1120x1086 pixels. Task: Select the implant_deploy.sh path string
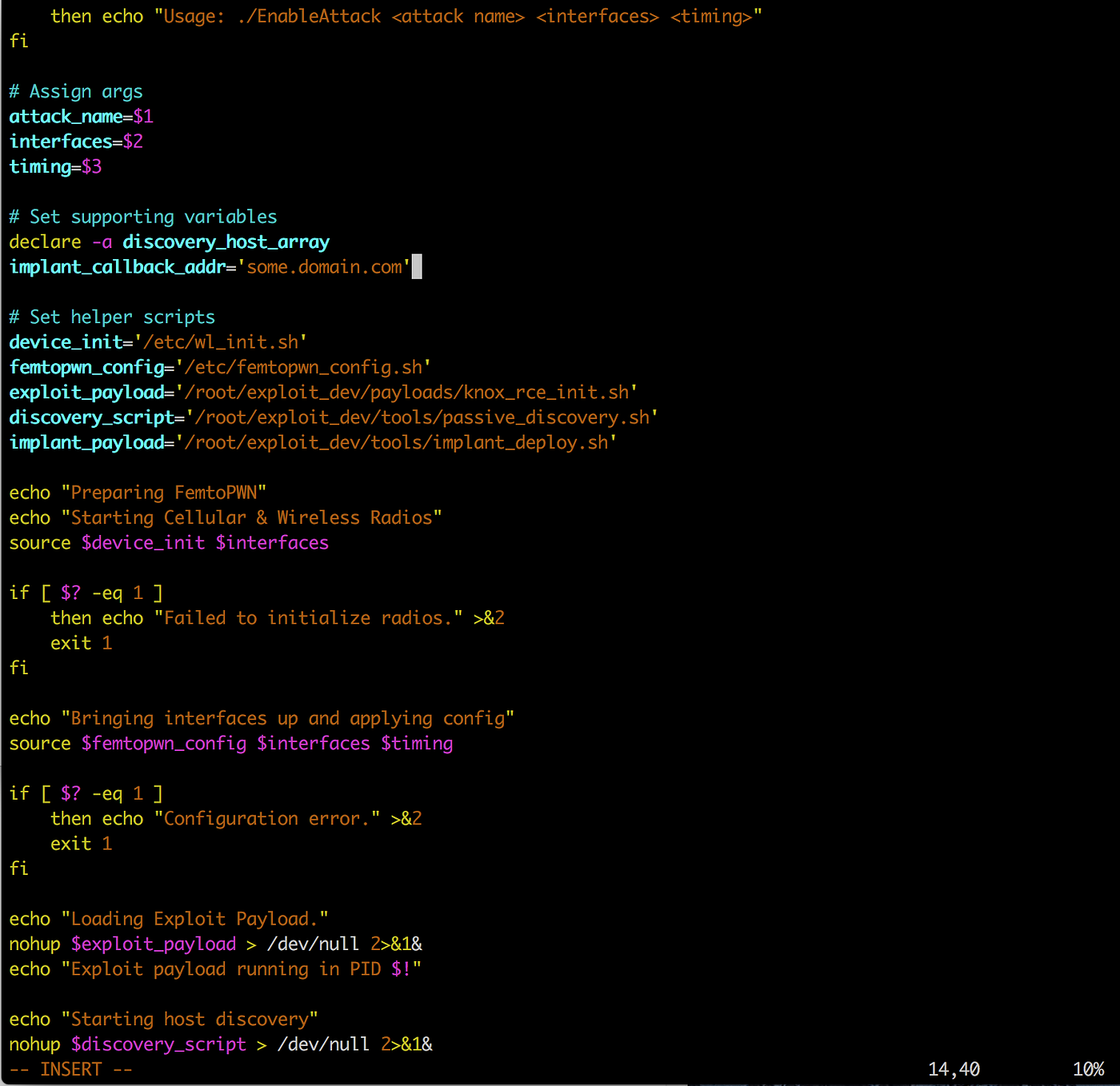[x=396, y=442]
